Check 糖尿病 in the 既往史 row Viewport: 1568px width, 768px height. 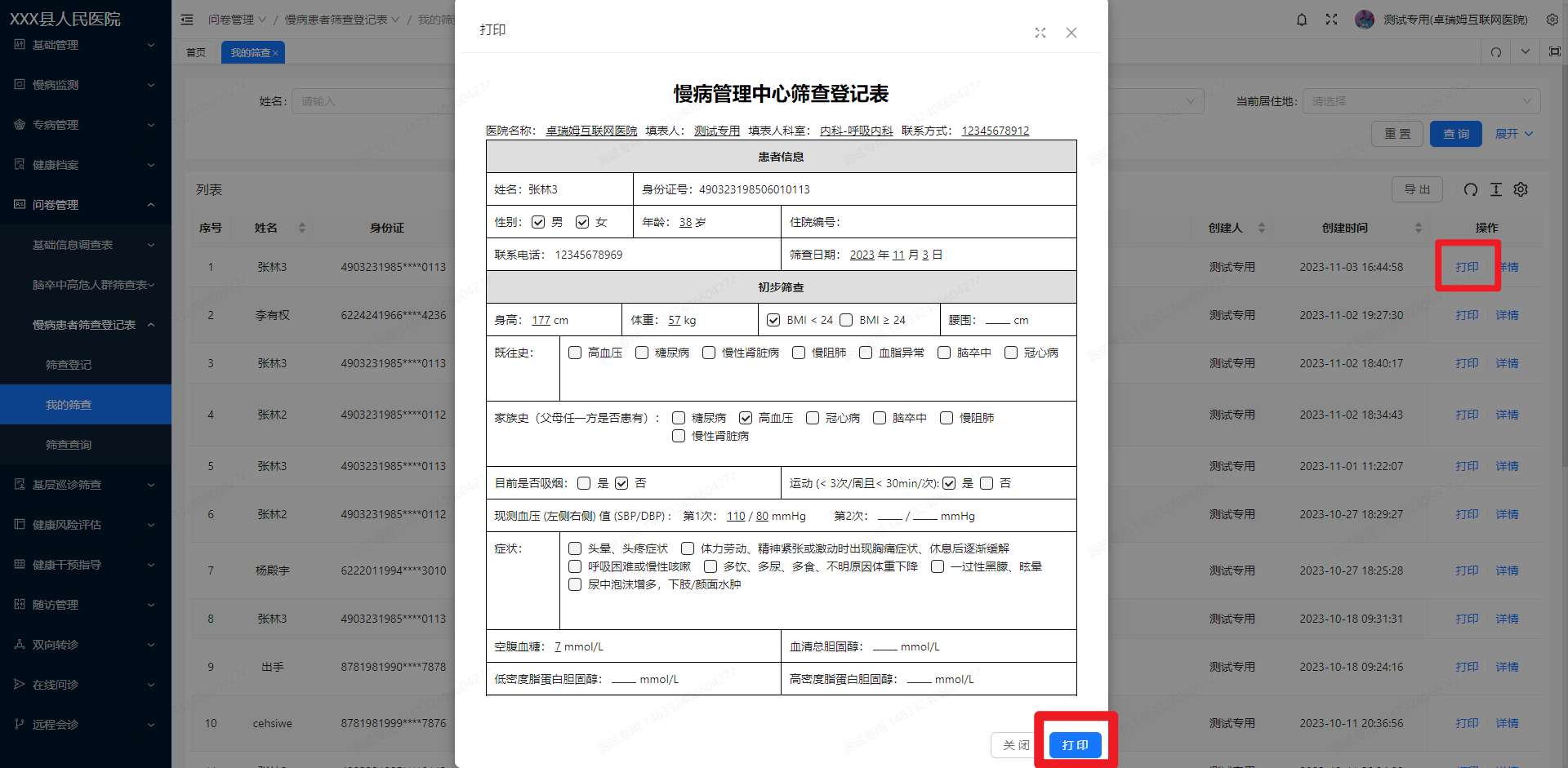tap(642, 353)
